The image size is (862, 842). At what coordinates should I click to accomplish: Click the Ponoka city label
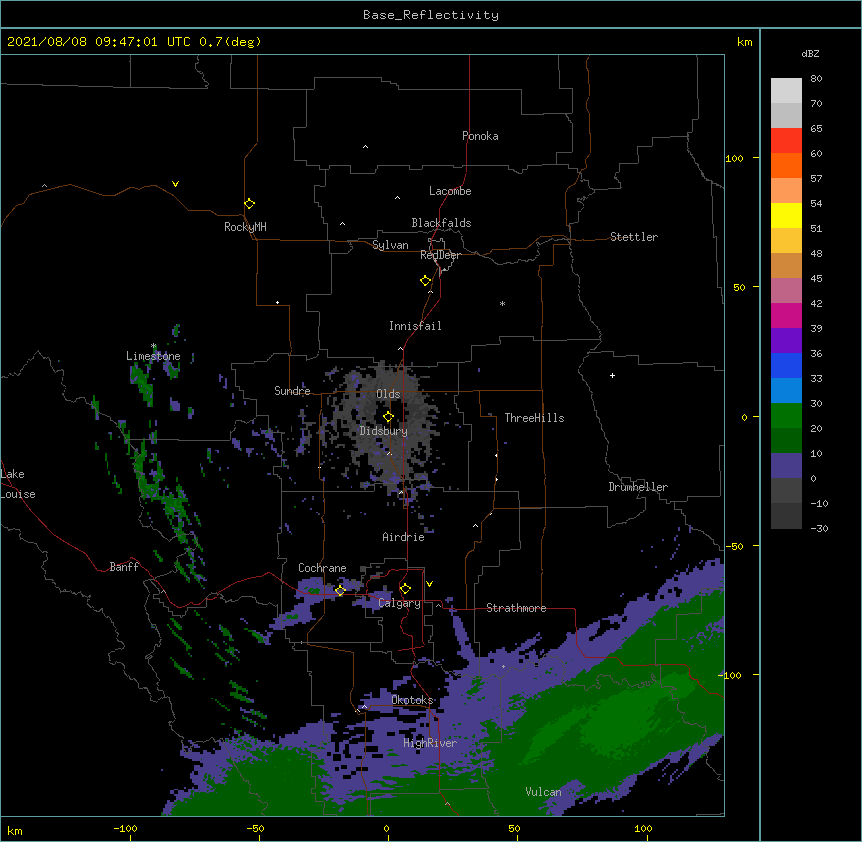[480, 136]
